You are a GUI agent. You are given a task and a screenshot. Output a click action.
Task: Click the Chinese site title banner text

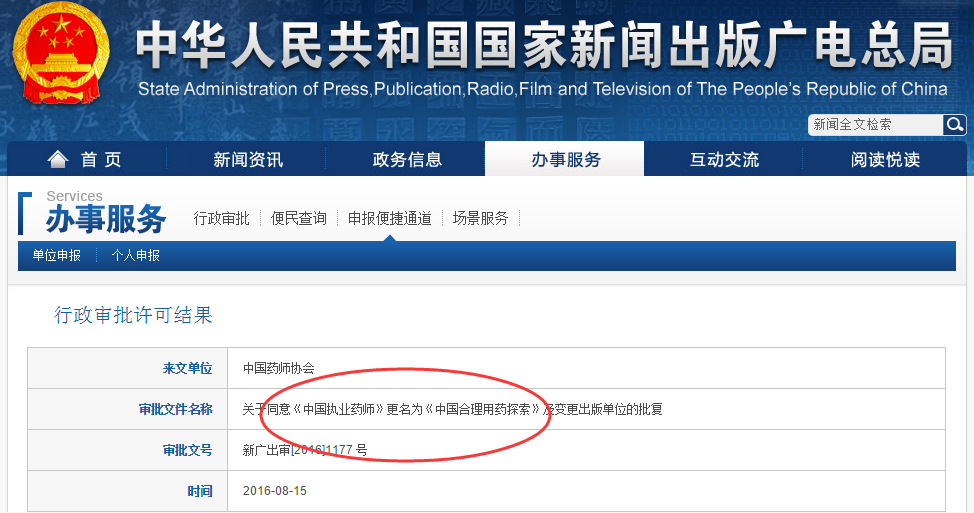point(544,45)
